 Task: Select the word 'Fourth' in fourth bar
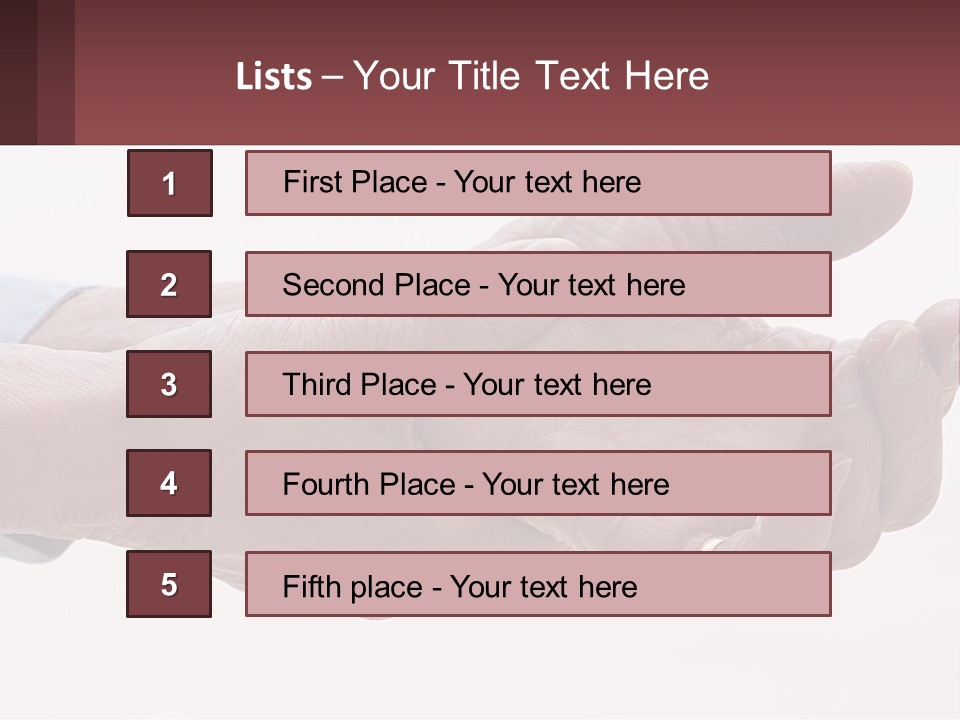(x=326, y=484)
